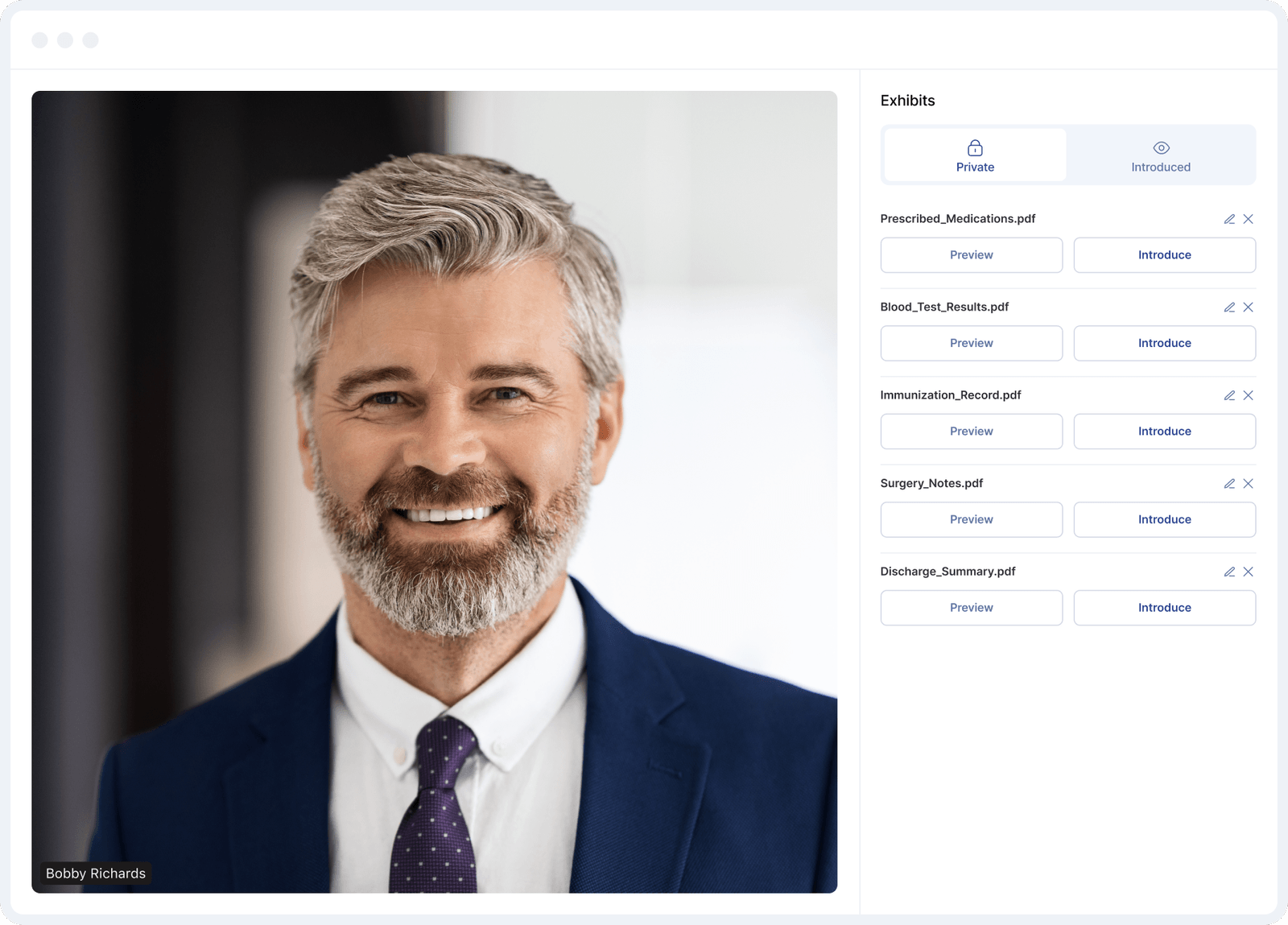Select the Discharge_Summary.pdf file name

pos(947,572)
